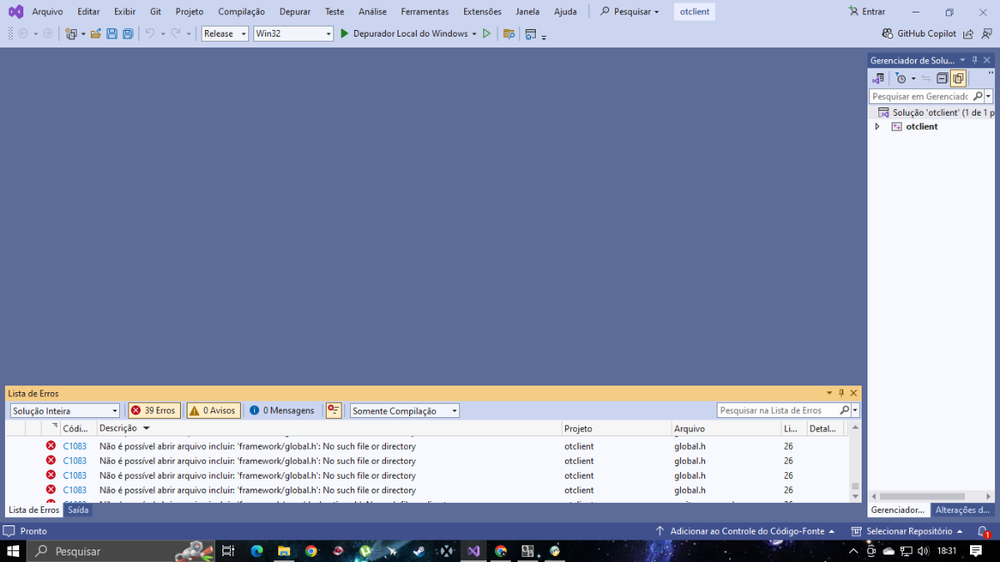The width and height of the screenshot is (1000, 562).
Task: Sort by the Projeto column header
Action: tap(578, 429)
